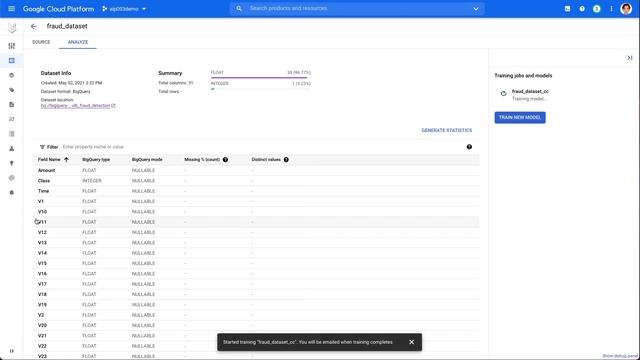Click the help icon beside Distinct values
The width and height of the screenshot is (640, 360).
(286, 160)
